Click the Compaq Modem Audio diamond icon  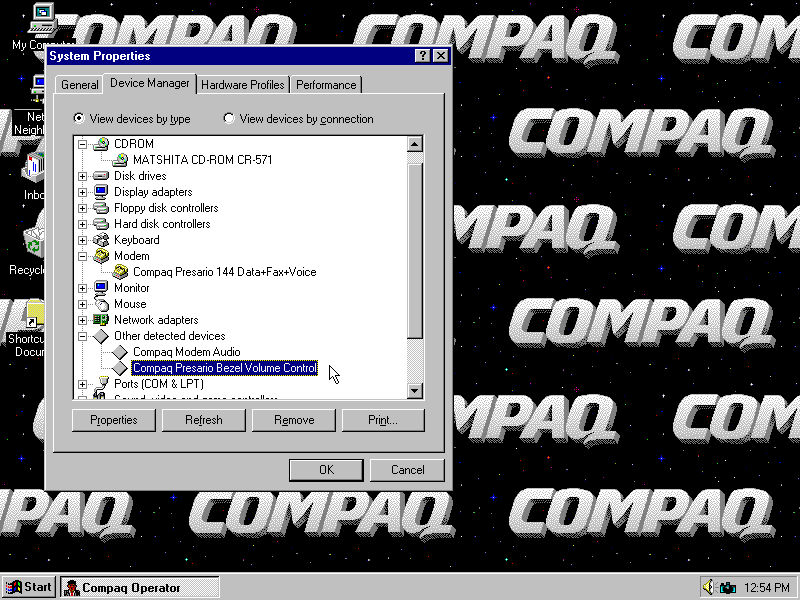[x=120, y=352]
